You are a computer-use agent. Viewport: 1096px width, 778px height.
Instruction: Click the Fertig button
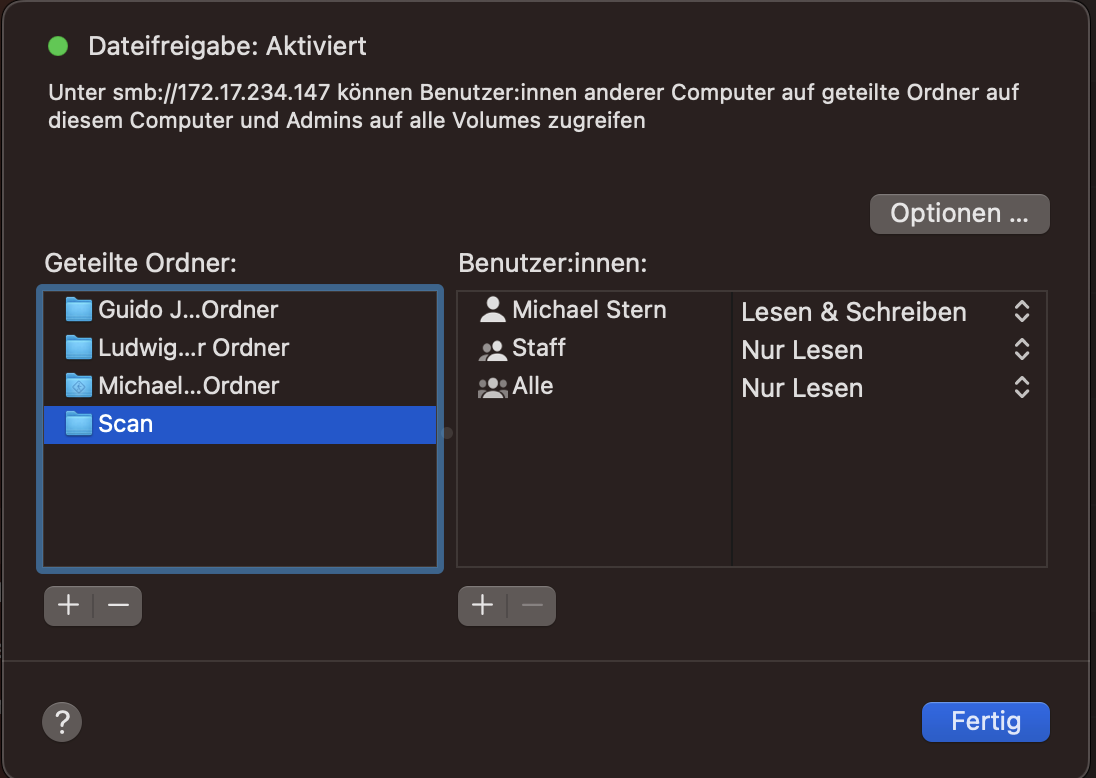coord(985,721)
